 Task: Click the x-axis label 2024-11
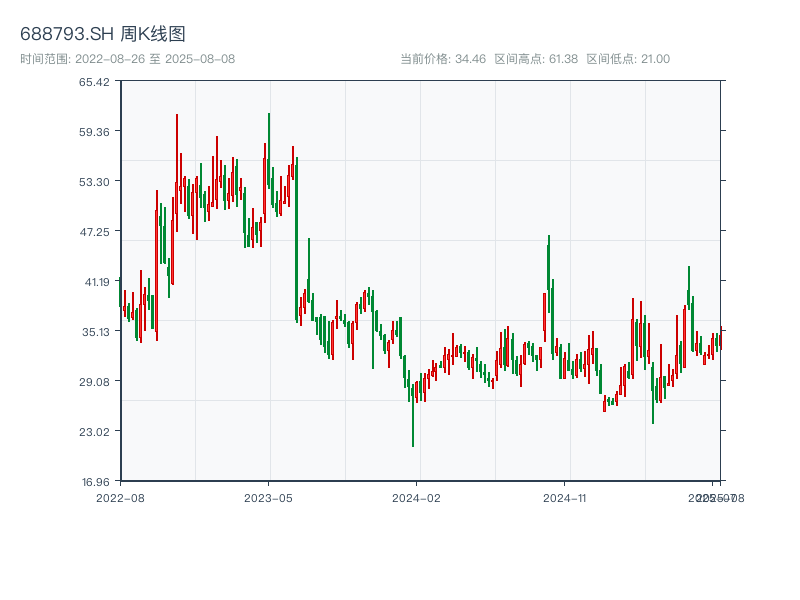point(564,498)
